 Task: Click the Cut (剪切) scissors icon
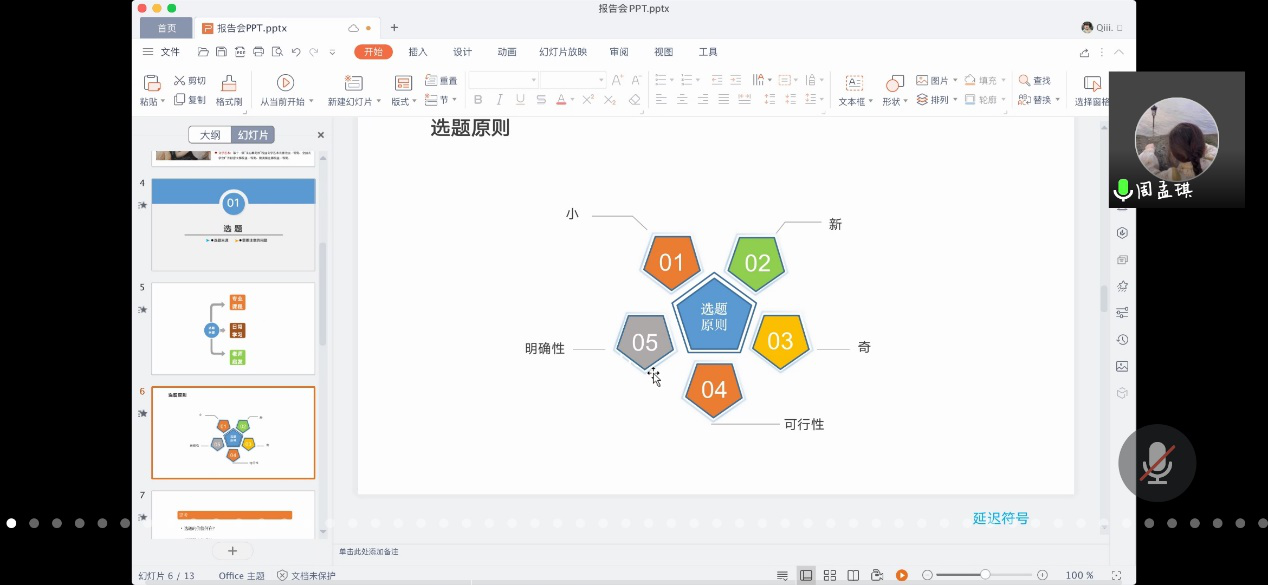pos(180,80)
